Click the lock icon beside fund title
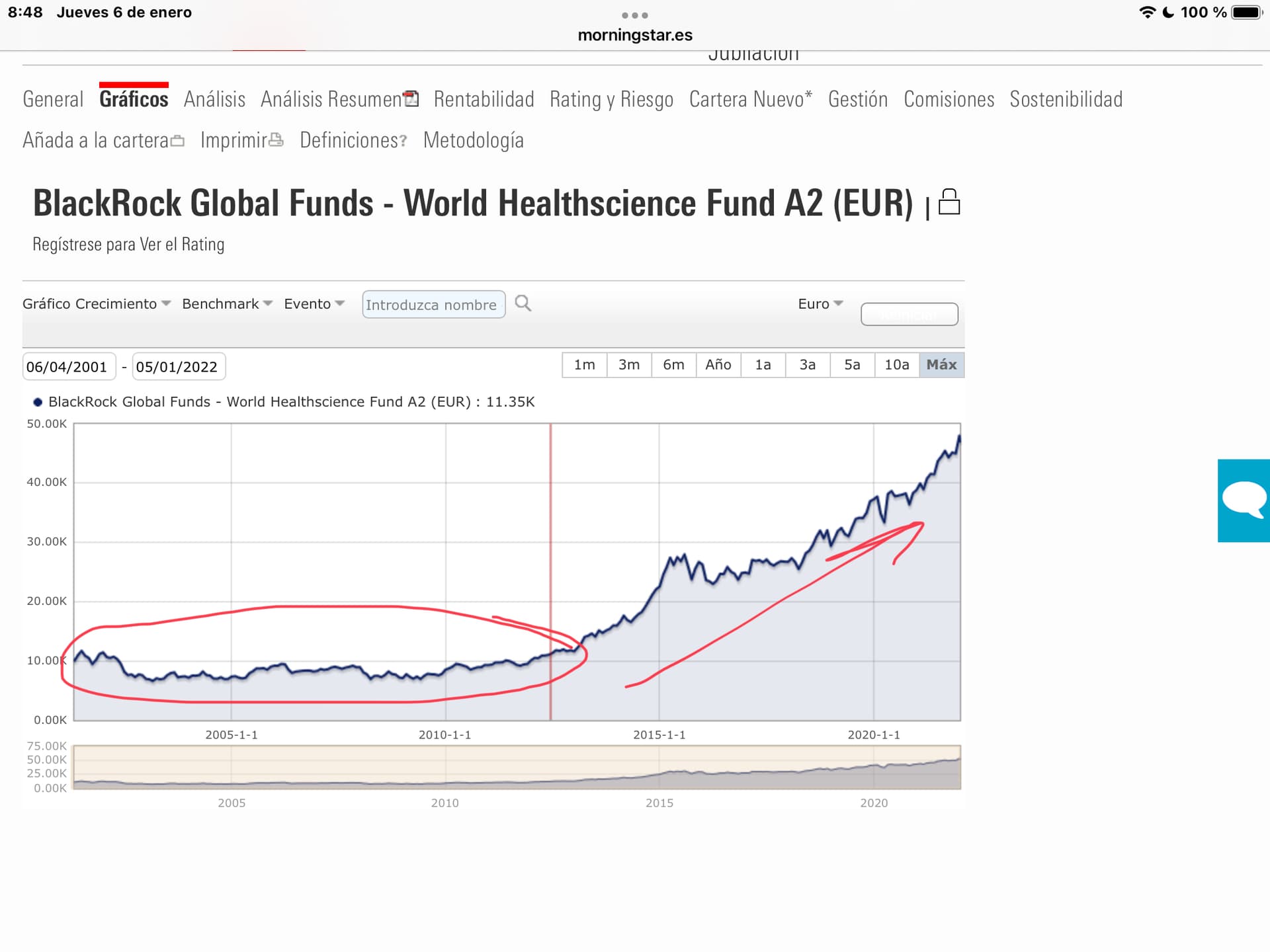The image size is (1270, 952). [x=949, y=202]
